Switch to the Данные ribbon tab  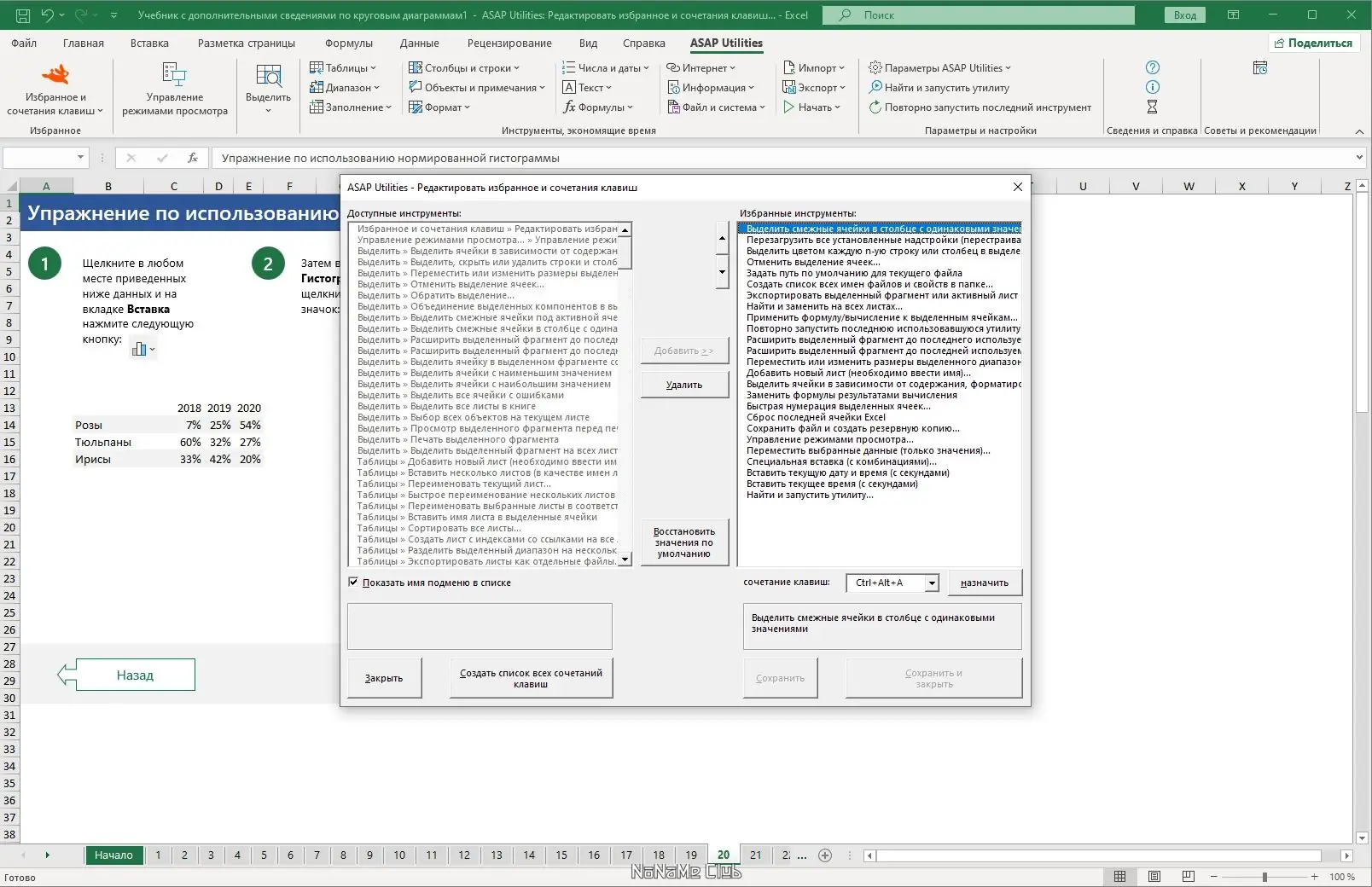click(x=419, y=43)
